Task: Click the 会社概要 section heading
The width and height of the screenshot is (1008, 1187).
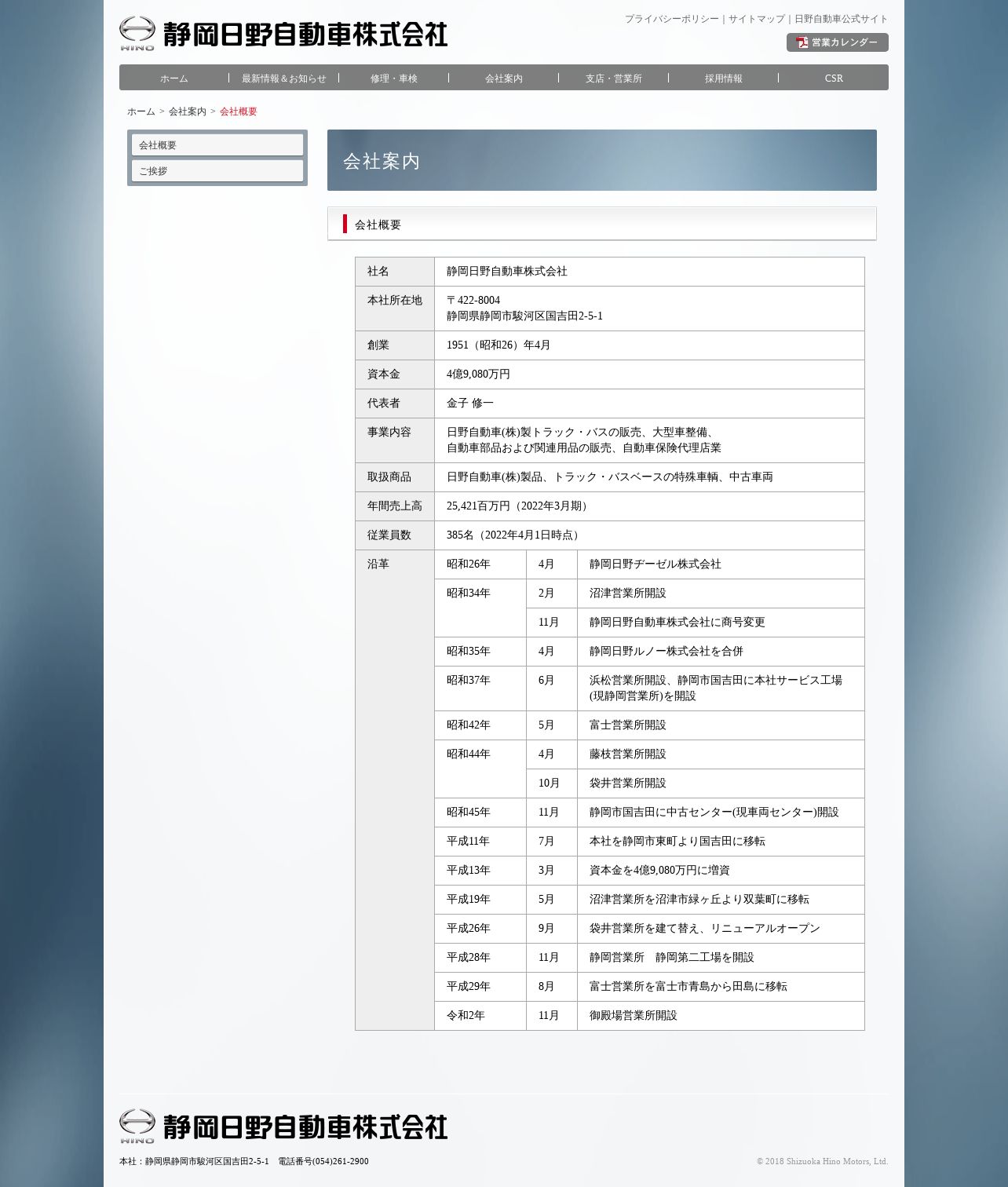Action: click(x=602, y=224)
